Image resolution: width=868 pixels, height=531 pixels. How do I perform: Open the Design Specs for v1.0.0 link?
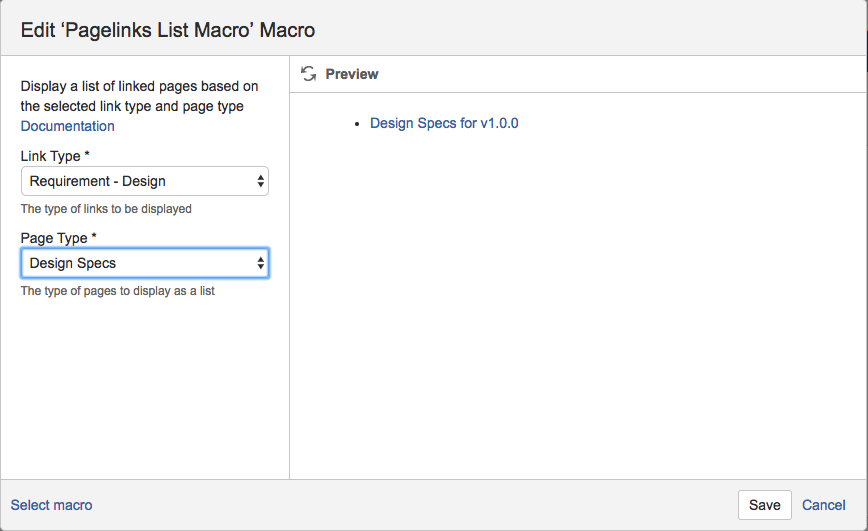pos(444,123)
